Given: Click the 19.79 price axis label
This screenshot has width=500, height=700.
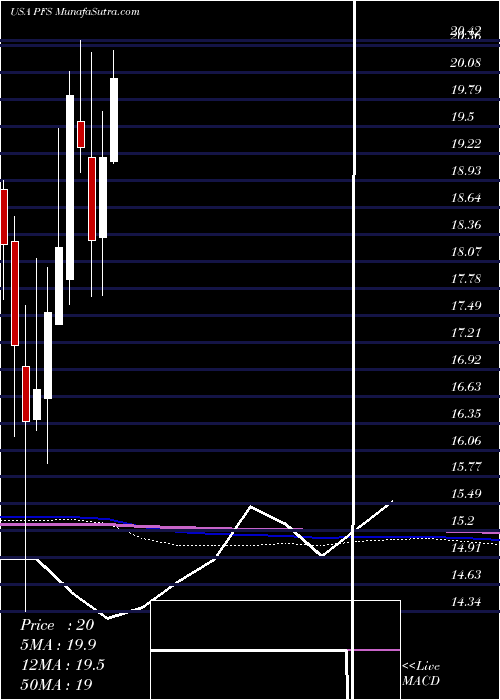Looking at the screenshot, I should (x=466, y=90).
